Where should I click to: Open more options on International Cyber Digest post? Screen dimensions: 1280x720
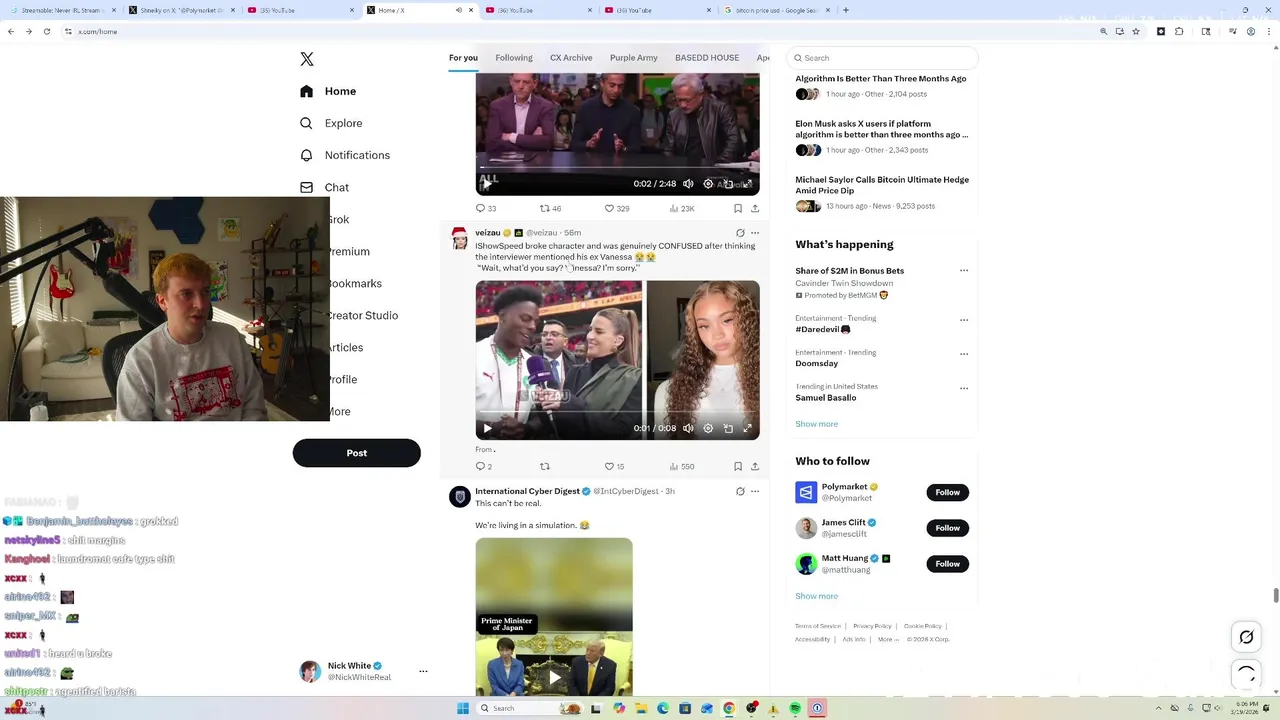pyautogui.click(x=755, y=491)
